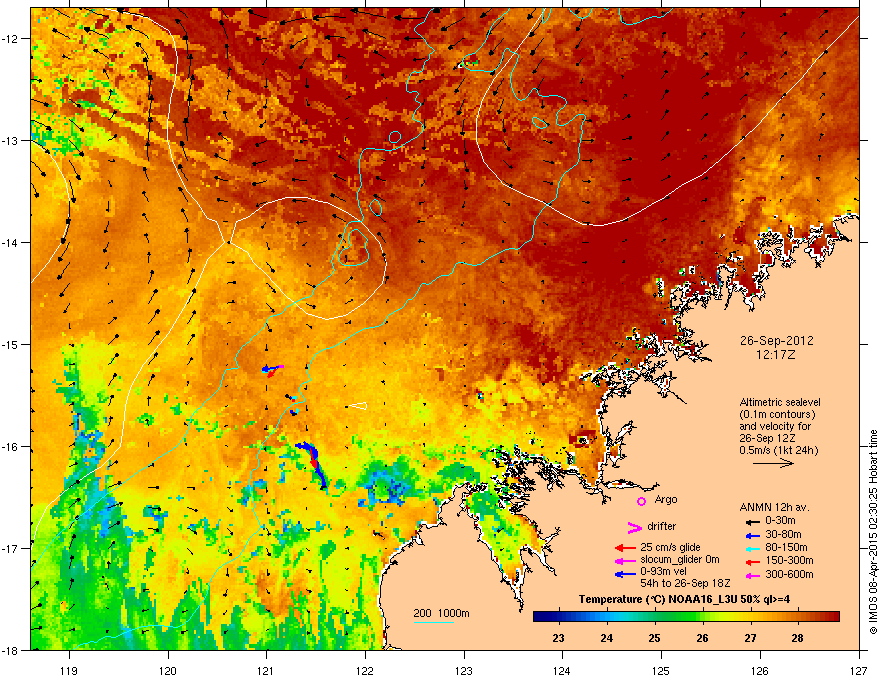Click the '0-93m vel' label

[x=663, y=572]
